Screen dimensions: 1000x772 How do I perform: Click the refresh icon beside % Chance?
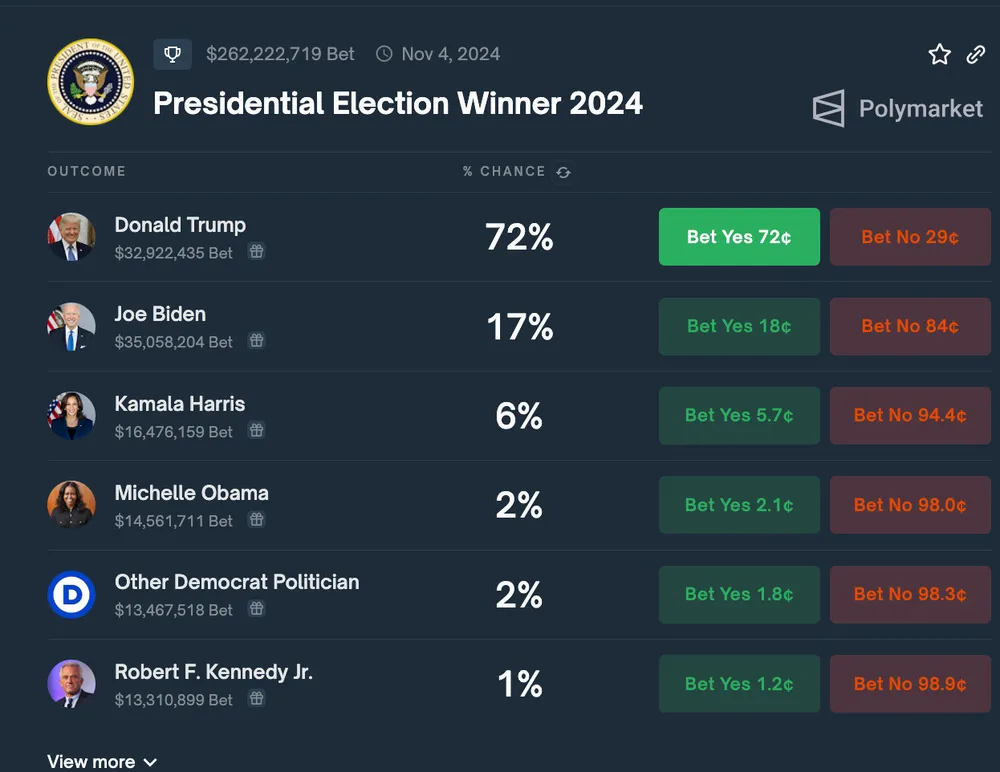564,172
